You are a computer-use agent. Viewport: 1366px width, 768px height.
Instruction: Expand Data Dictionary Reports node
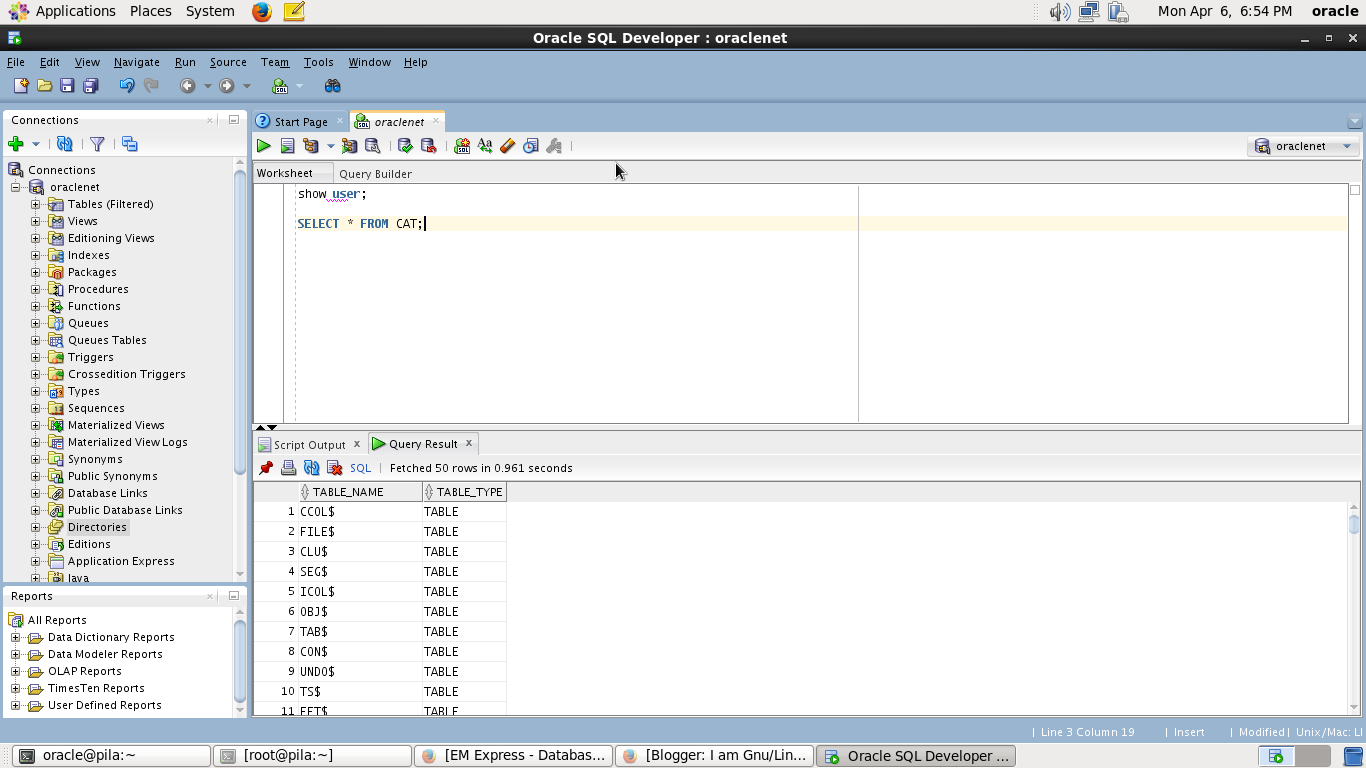click(x=16, y=637)
